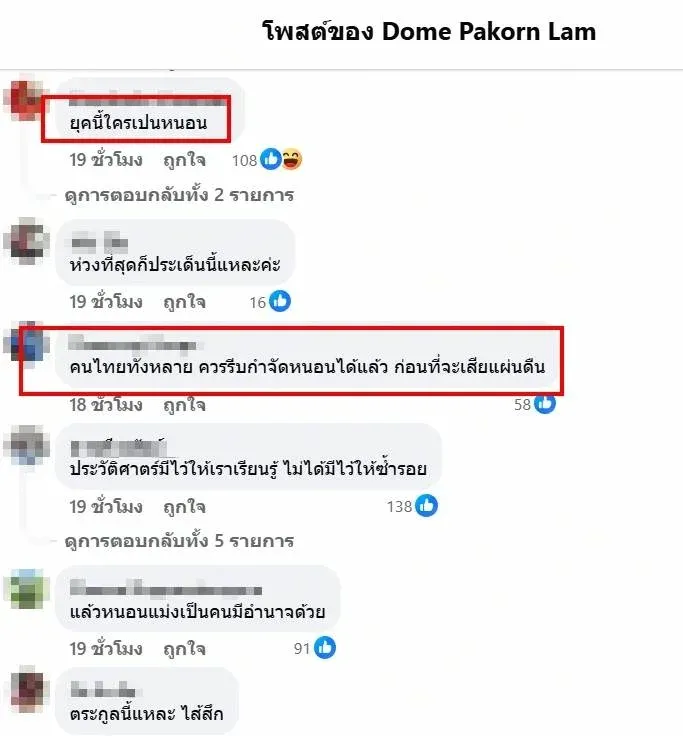
Task: Expand "ดูการตอบกลับทั้ง 5 รายการ" replies
Action: coord(179,541)
